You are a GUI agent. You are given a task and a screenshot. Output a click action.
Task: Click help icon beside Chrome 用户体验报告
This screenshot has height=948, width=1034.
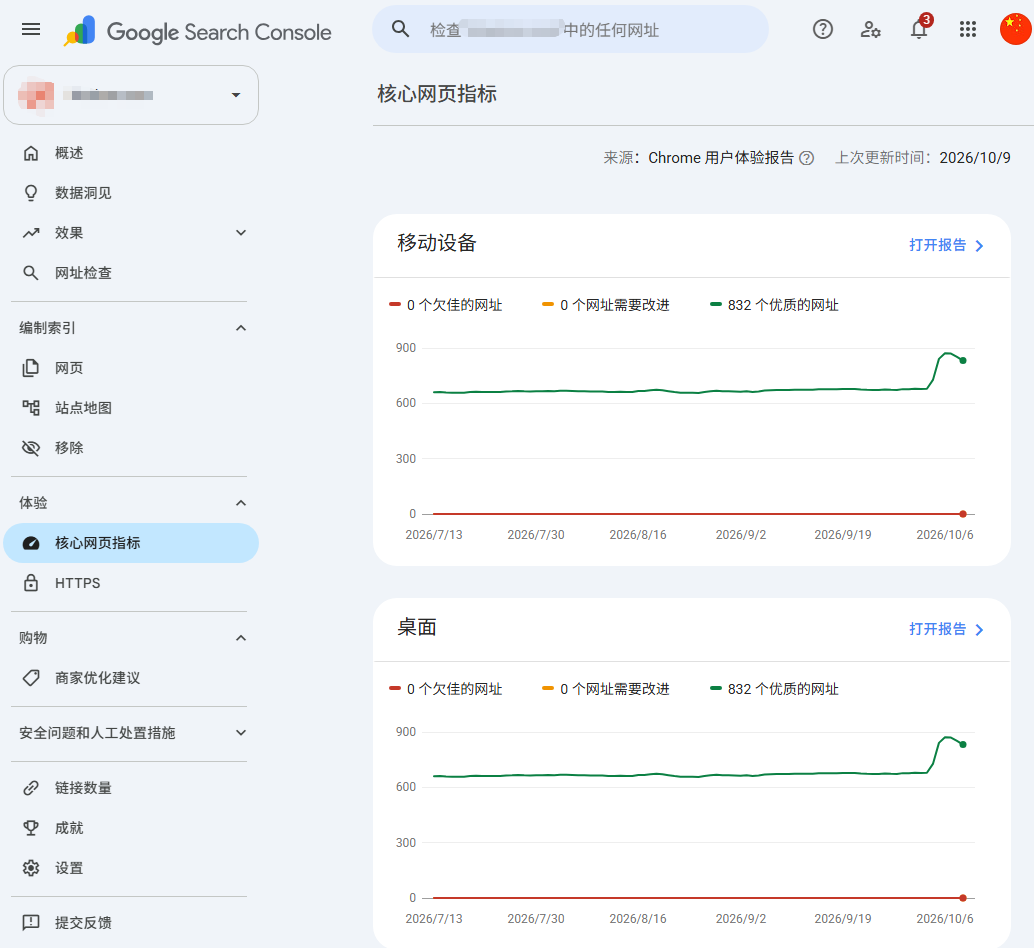806,158
